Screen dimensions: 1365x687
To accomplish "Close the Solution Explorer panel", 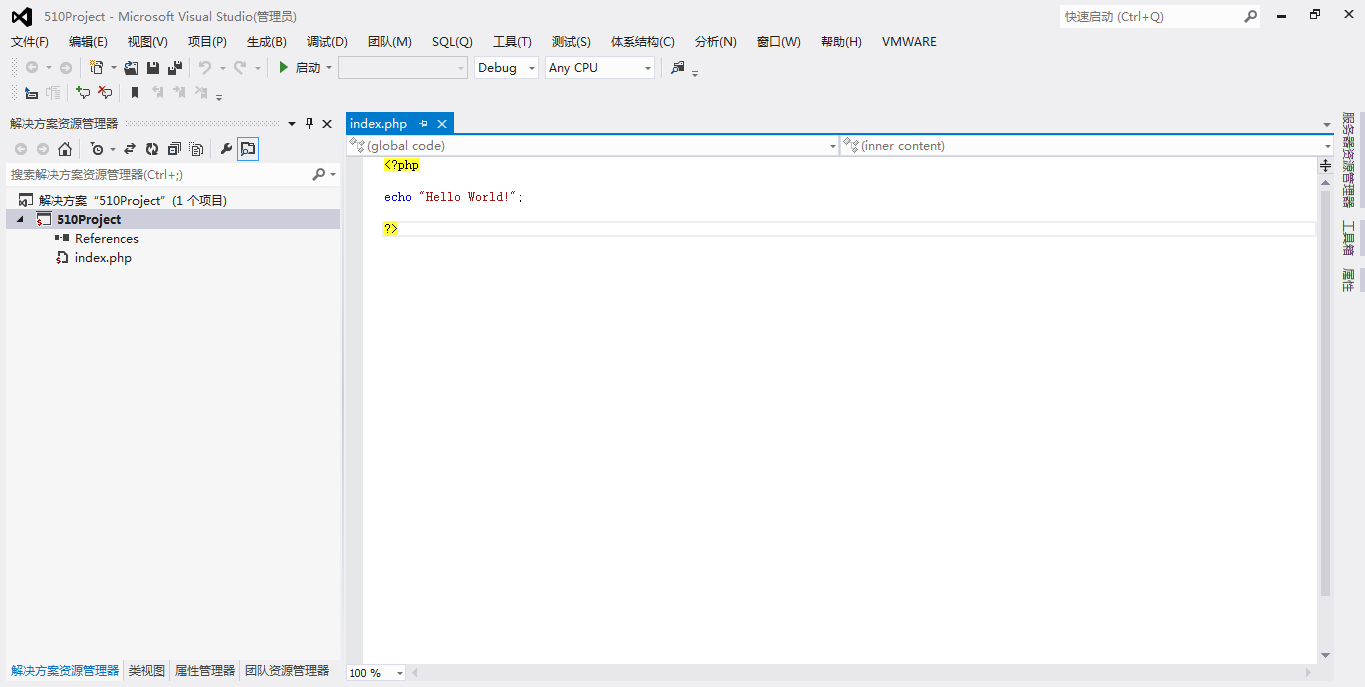I will pos(327,123).
